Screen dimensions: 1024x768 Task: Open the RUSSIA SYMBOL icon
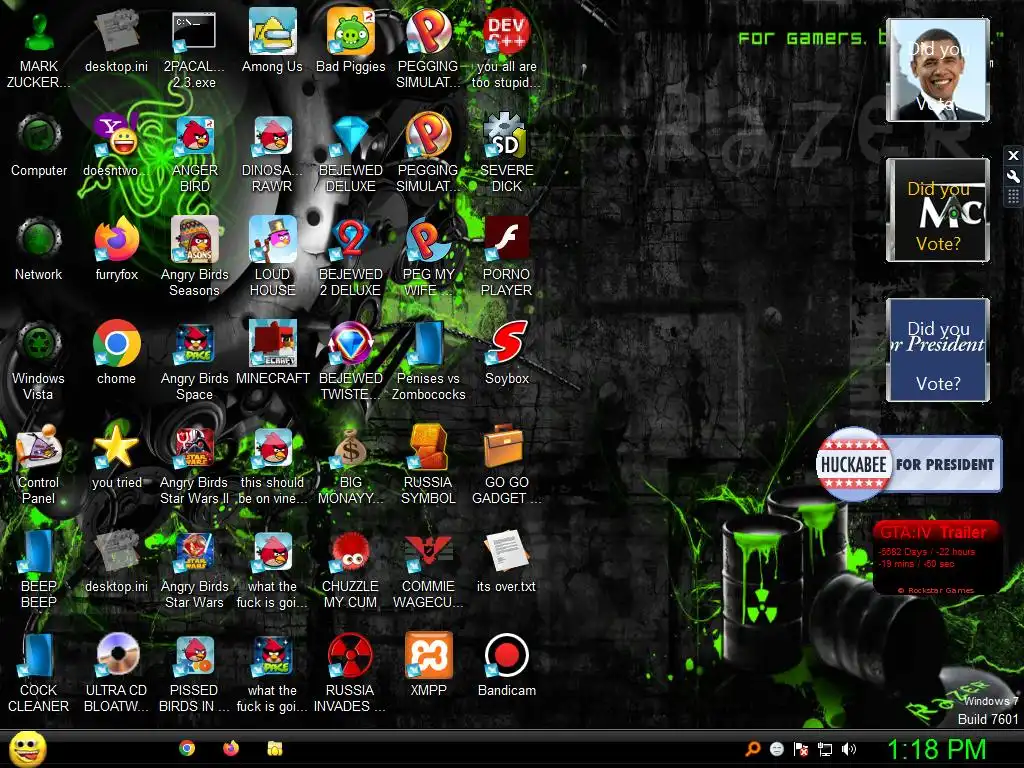tap(428, 464)
